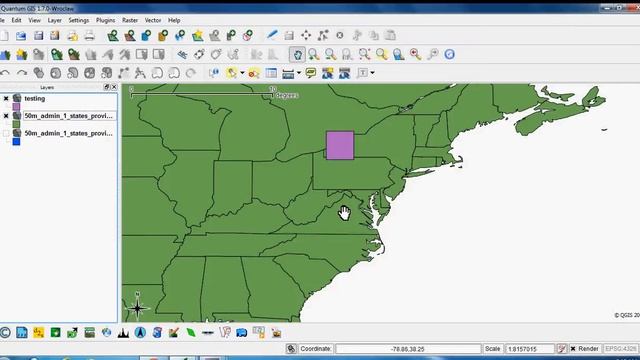The height and width of the screenshot is (360, 640).
Task: Open the Select Features dropdown arrow
Action: coord(242,73)
